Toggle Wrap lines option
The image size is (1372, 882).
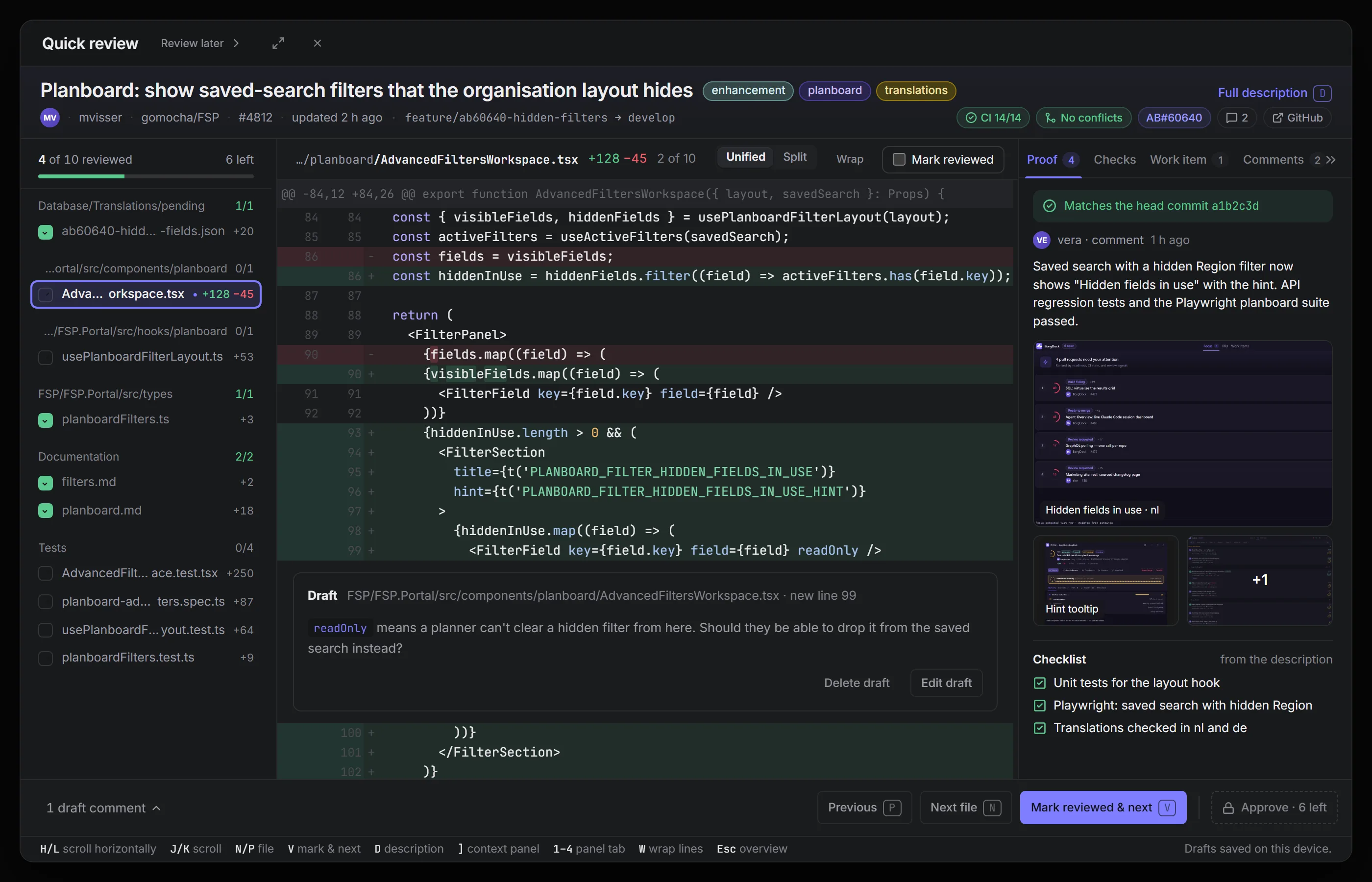tap(850, 159)
